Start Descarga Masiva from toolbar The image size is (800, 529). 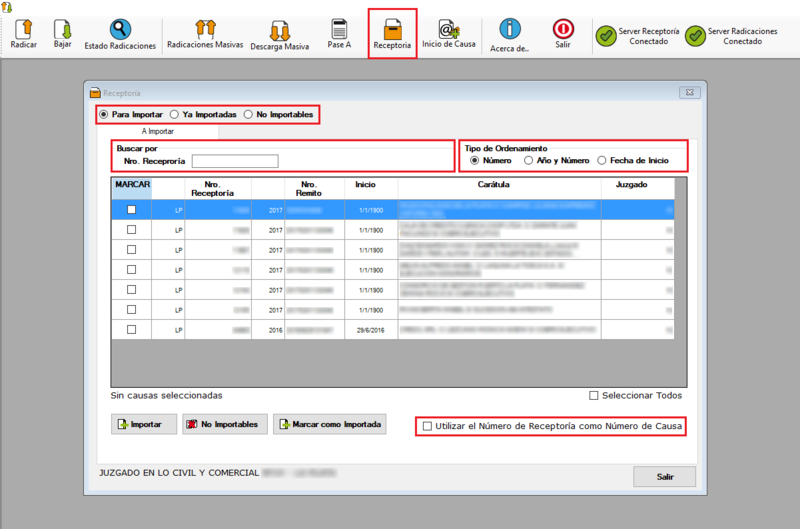tap(280, 31)
